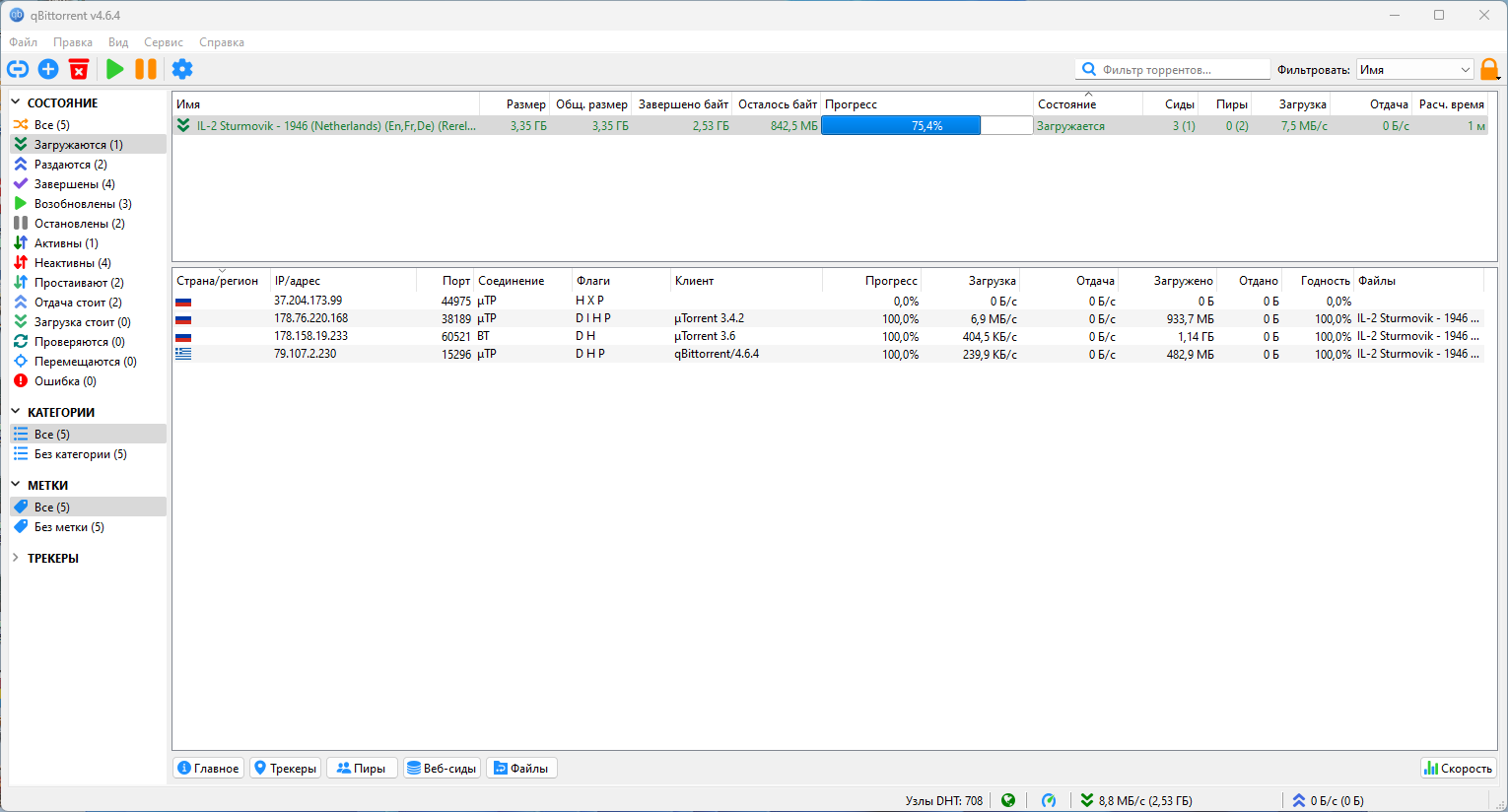Select 'Простаивают (2)' status filter
Image resolution: width=1508 pixels, height=812 pixels.
(88, 283)
